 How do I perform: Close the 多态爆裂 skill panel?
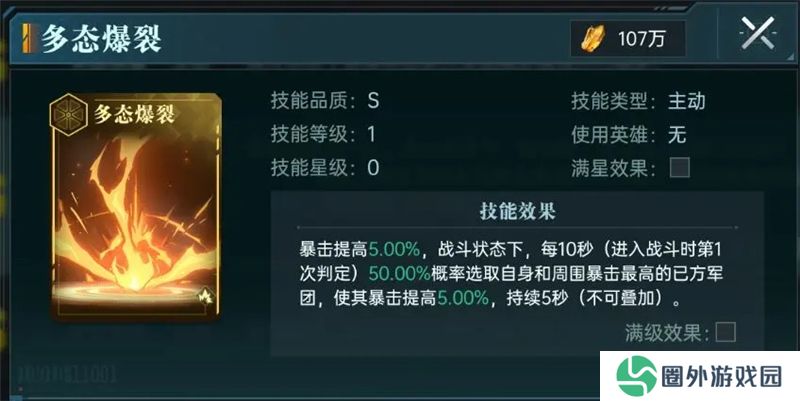[x=758, y=34]
